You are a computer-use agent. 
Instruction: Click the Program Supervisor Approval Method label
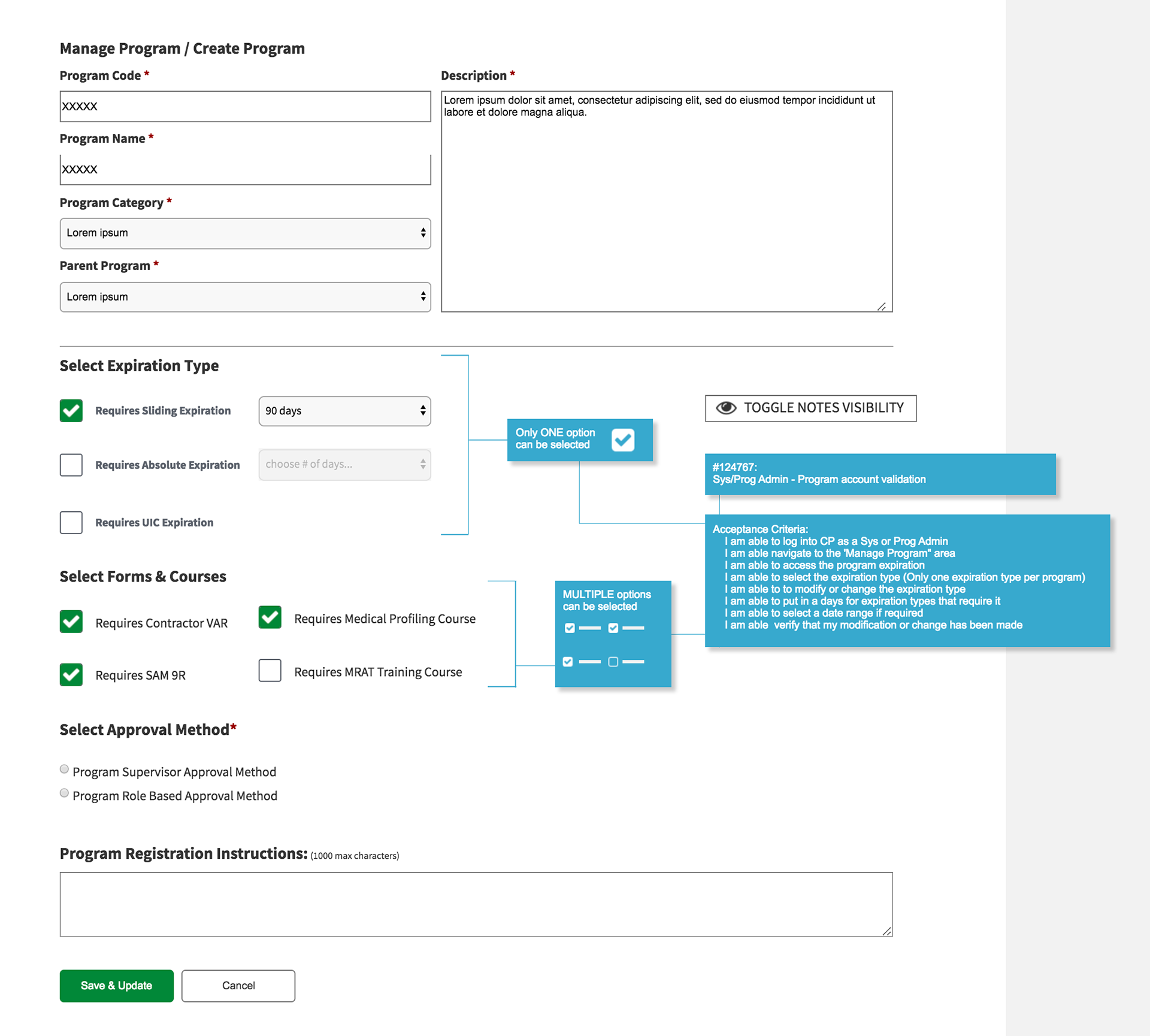click(174, 772)
